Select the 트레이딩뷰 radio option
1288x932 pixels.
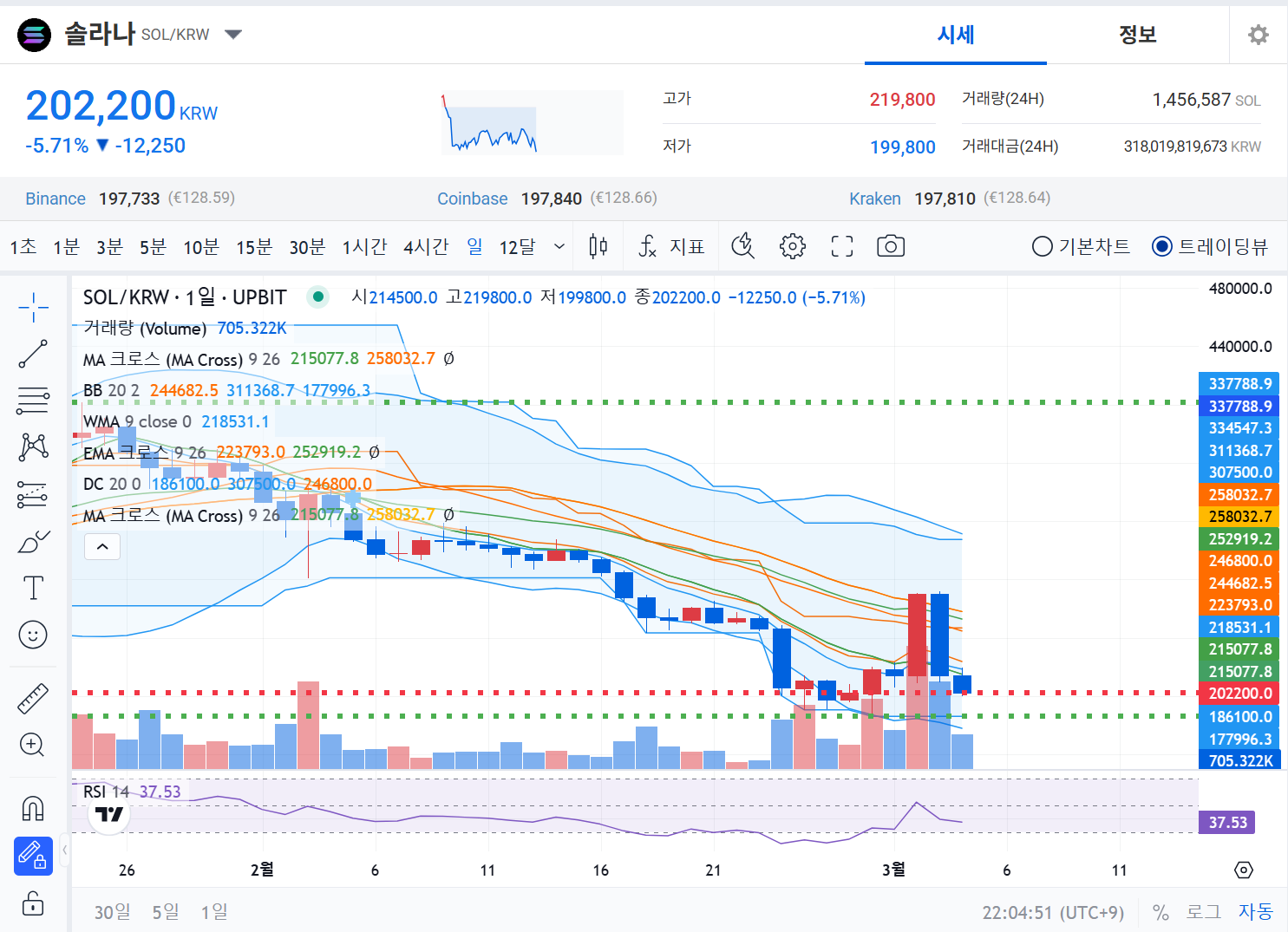1210,247
